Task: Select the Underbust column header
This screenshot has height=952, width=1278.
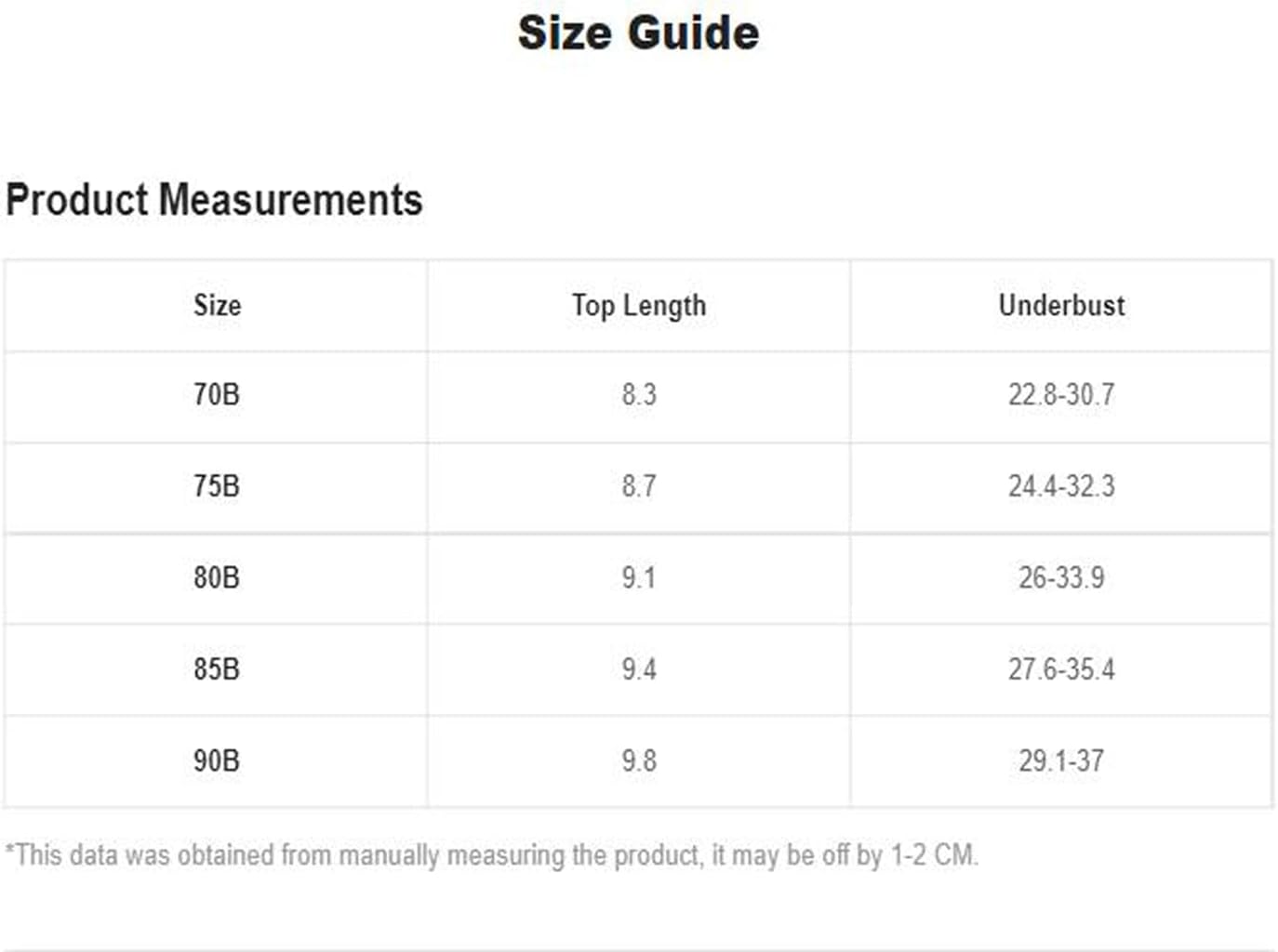Action: (1061, 305)
